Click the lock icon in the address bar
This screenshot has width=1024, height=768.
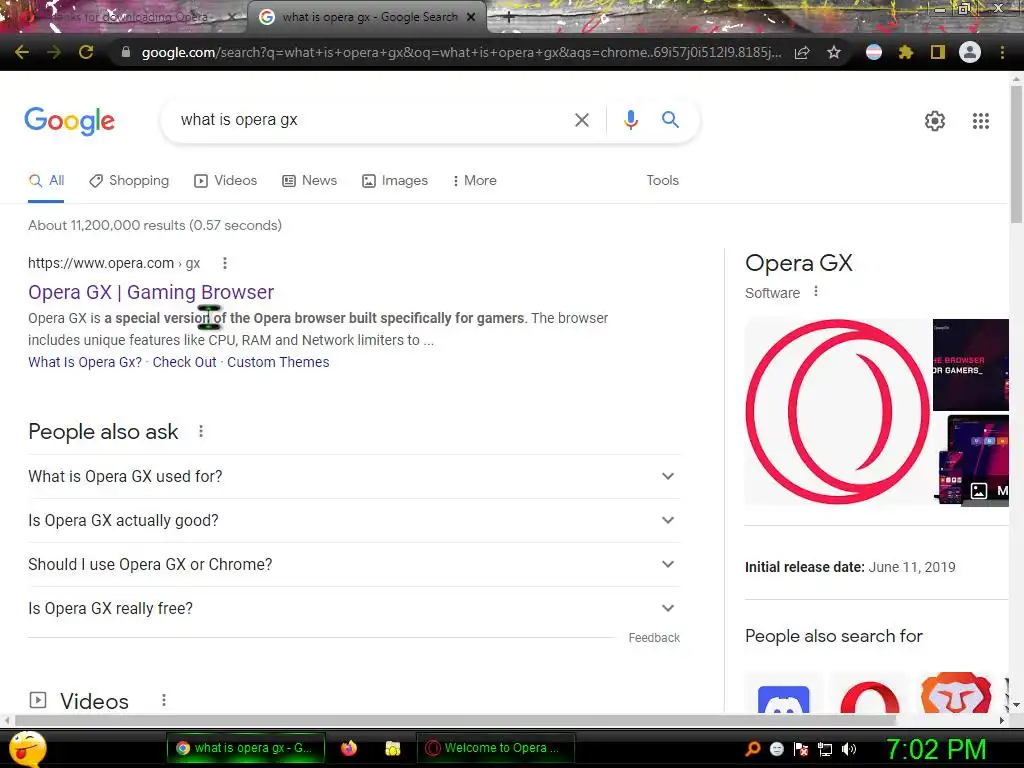tap(125, 52)
